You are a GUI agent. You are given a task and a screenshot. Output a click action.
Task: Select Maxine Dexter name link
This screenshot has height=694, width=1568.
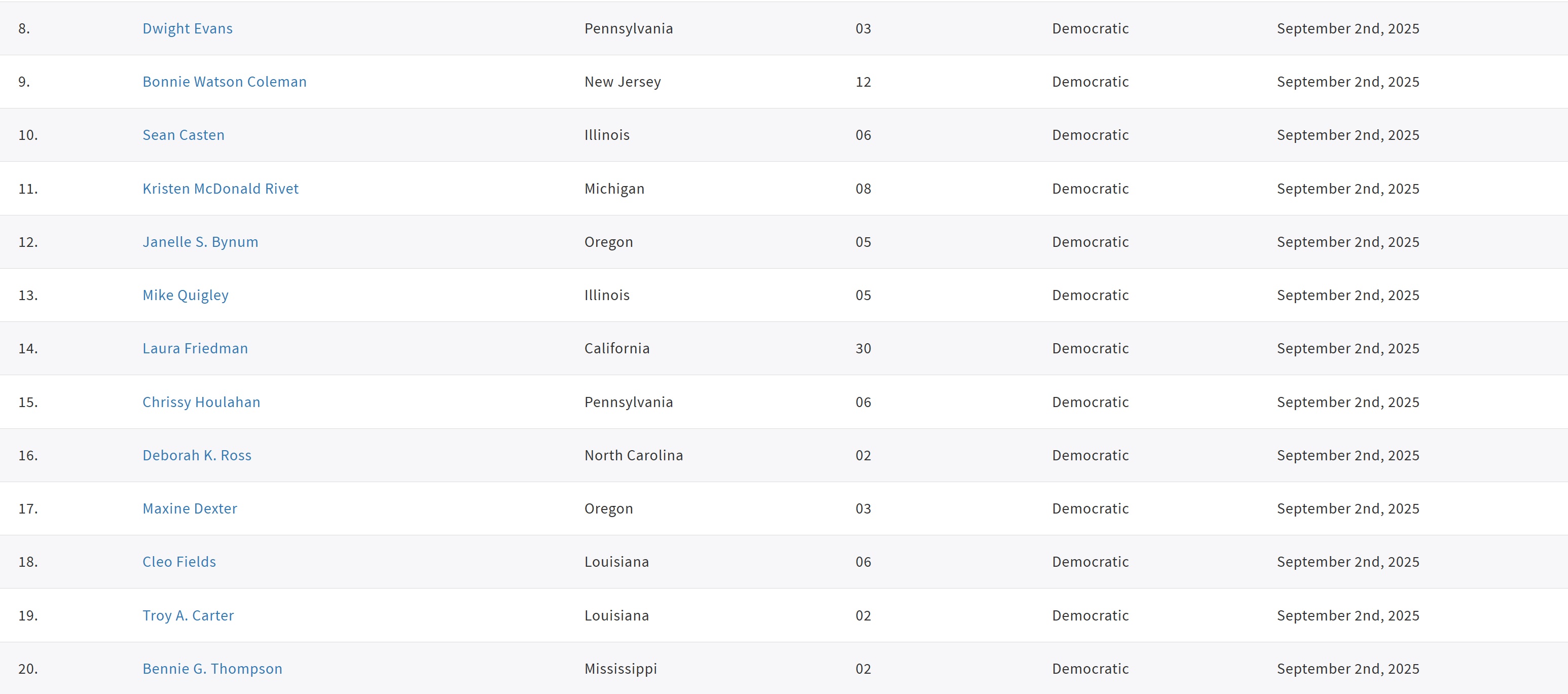click(x=190, y=508)
